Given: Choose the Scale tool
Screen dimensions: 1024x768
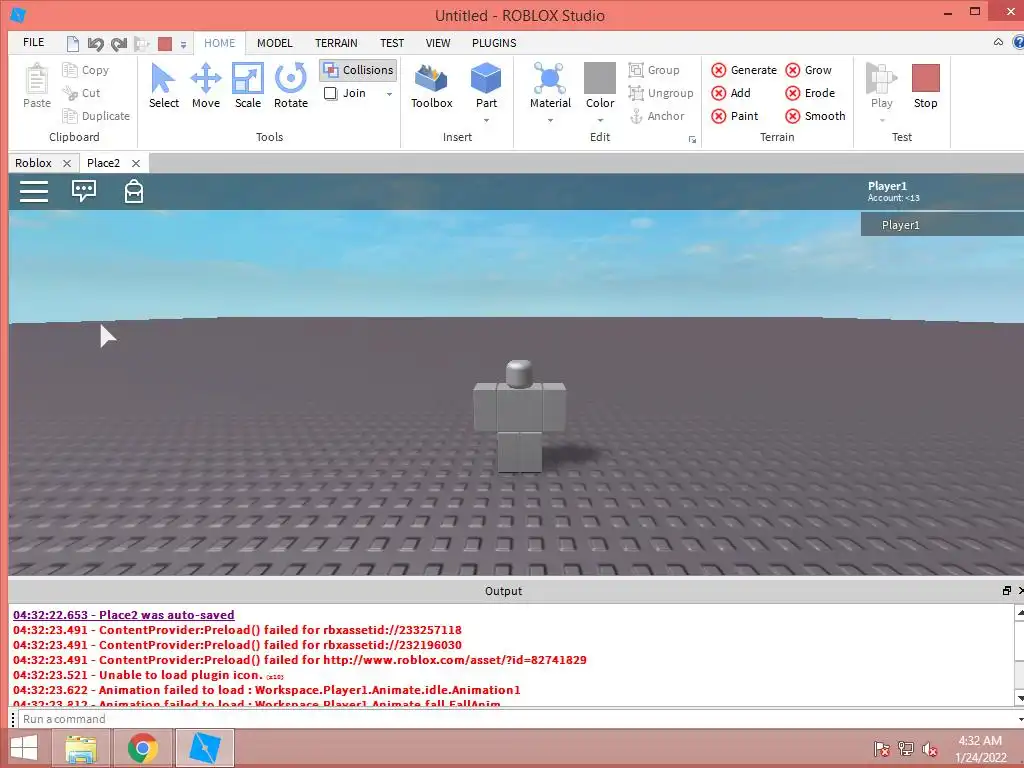Looking at the screenshot, I should coord(248,86).
